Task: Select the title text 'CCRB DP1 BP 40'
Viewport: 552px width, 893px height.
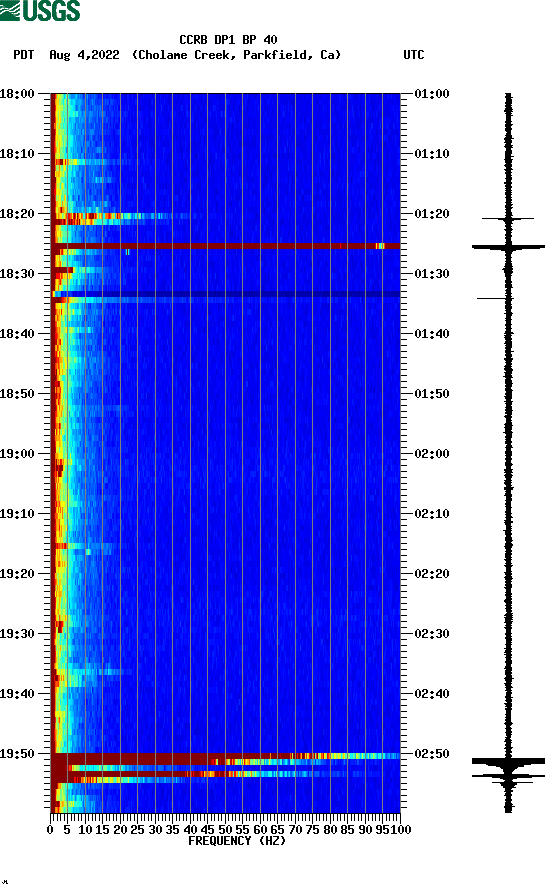Action: (228, 40)
